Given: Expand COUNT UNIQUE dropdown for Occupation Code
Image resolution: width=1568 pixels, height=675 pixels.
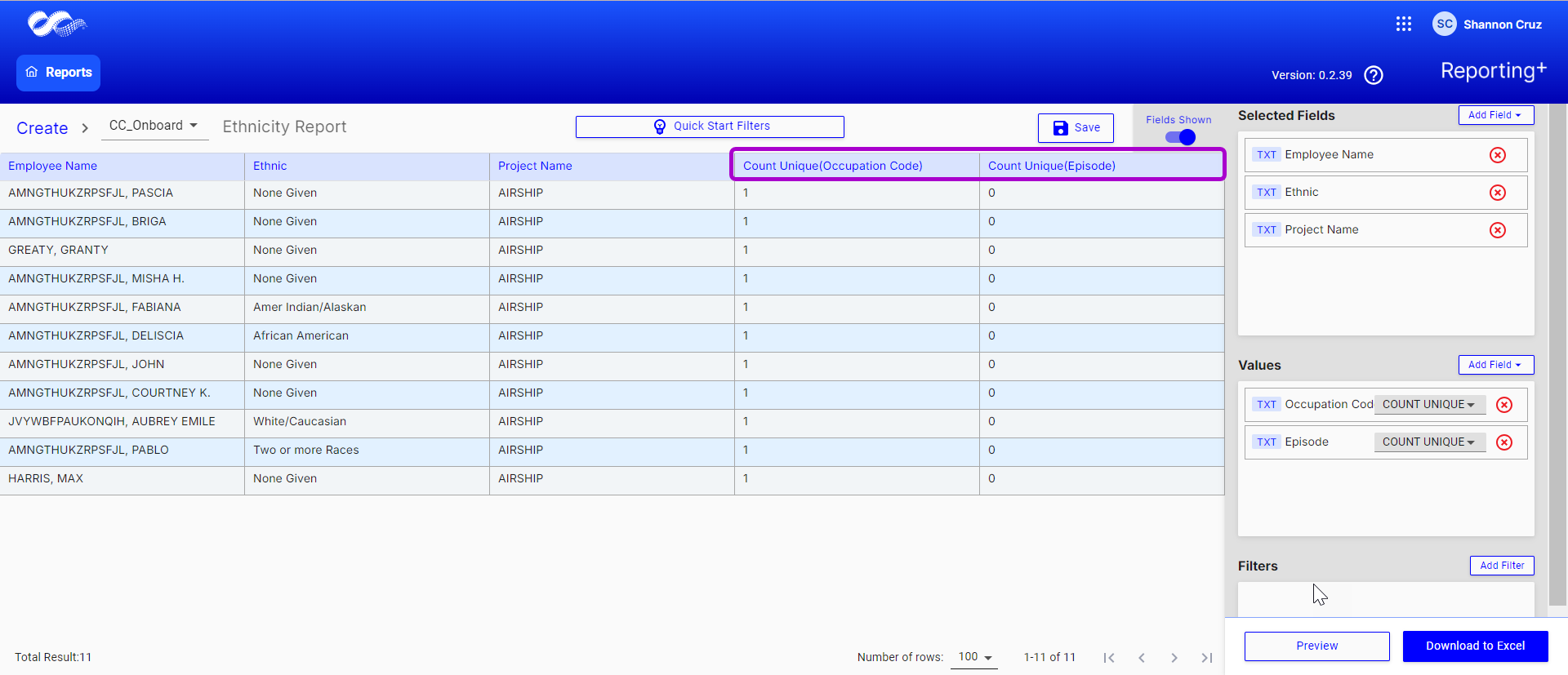Looking at the screenshot, I should click(1428, 405).
